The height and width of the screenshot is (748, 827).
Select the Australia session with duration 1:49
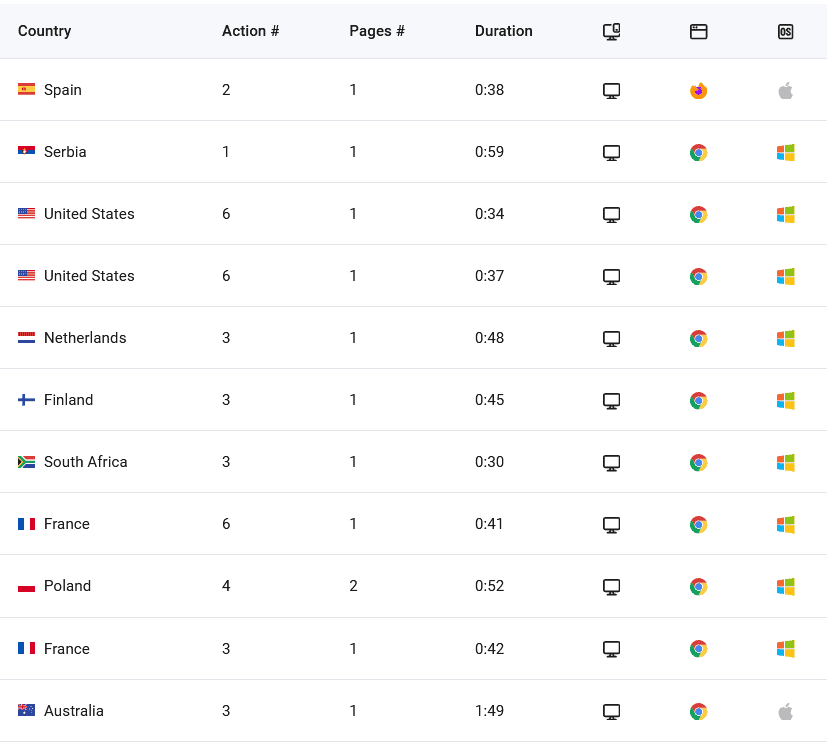tap(414, 711)
